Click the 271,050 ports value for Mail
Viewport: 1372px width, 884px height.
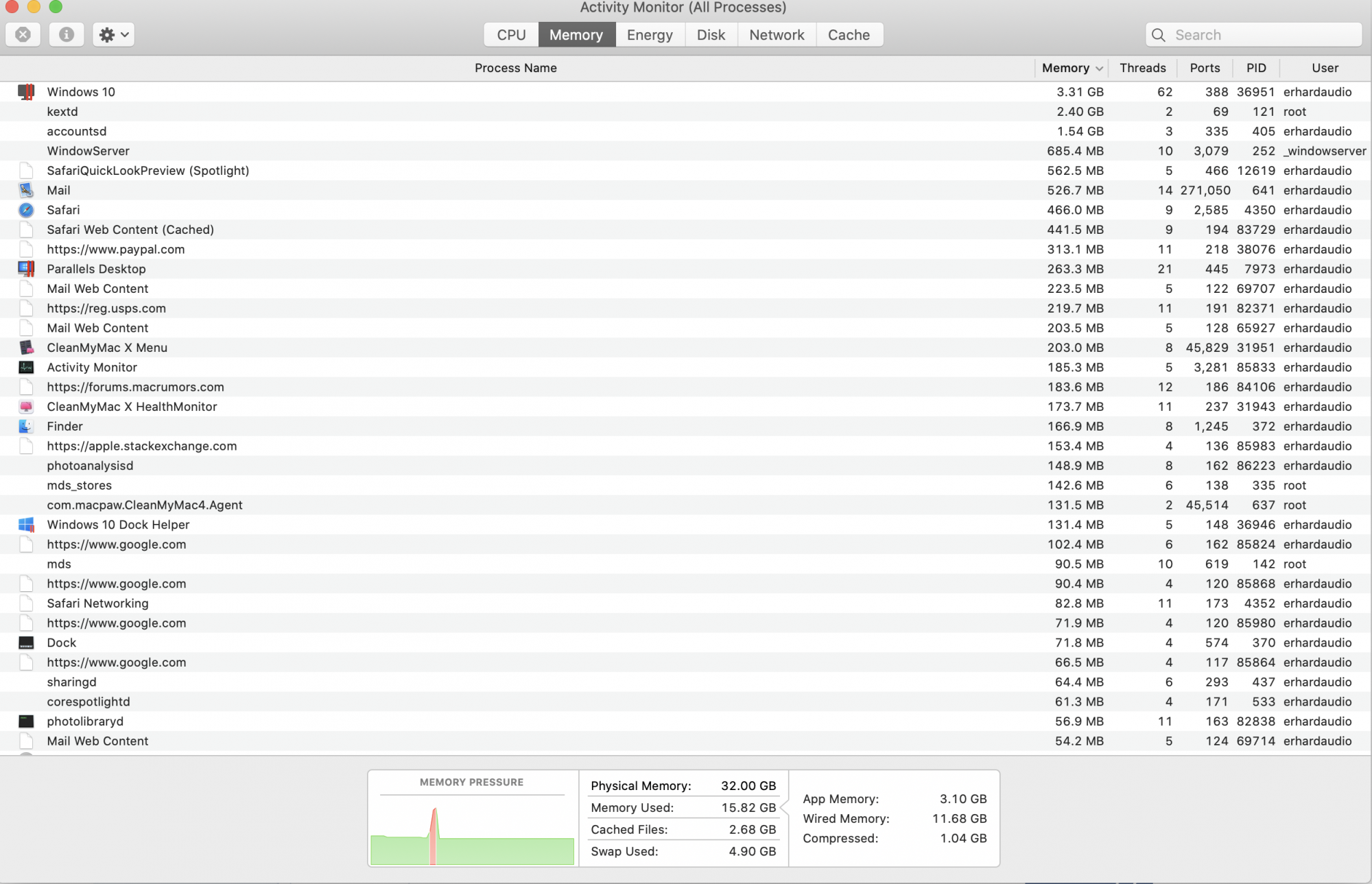1205,191
